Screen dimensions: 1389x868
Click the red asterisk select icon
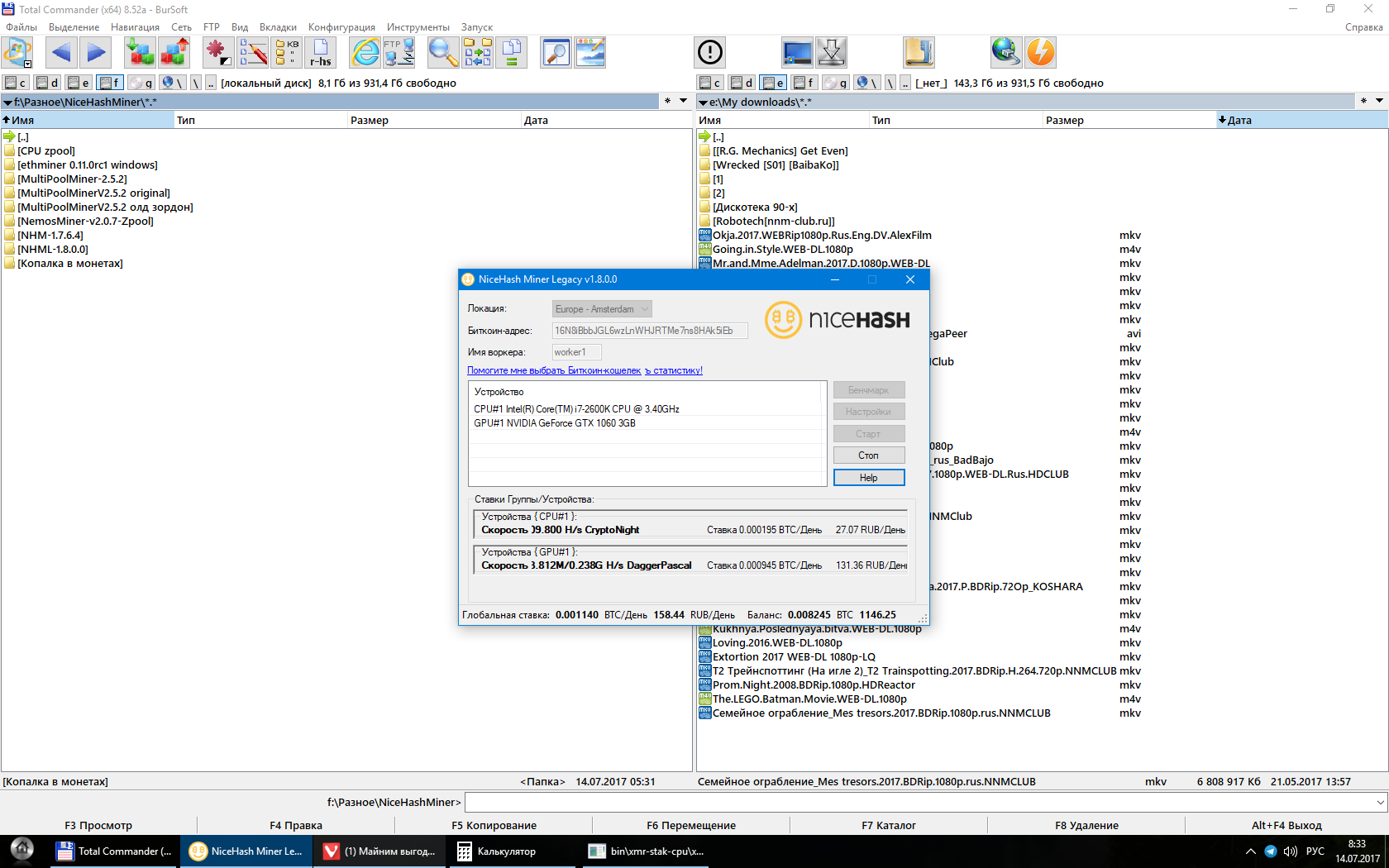tap(217, 53)
